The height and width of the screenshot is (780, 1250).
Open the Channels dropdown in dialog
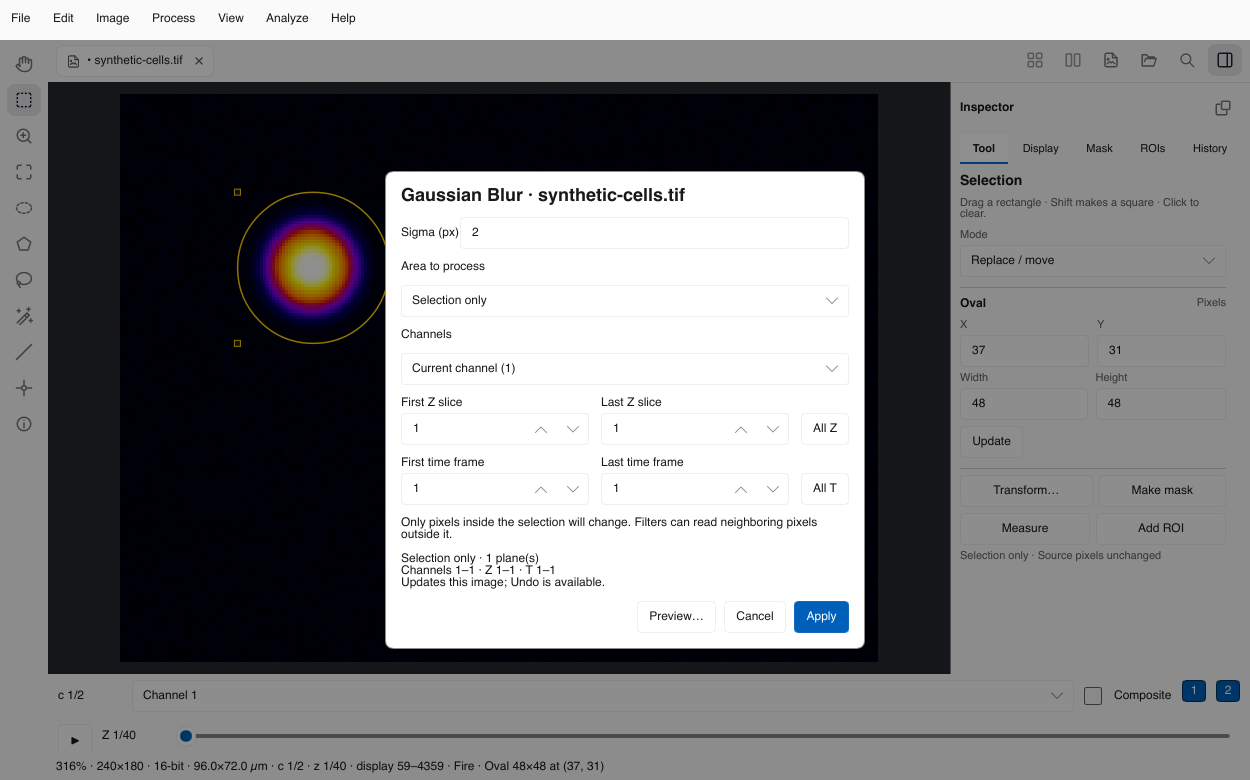coord(625,369)
